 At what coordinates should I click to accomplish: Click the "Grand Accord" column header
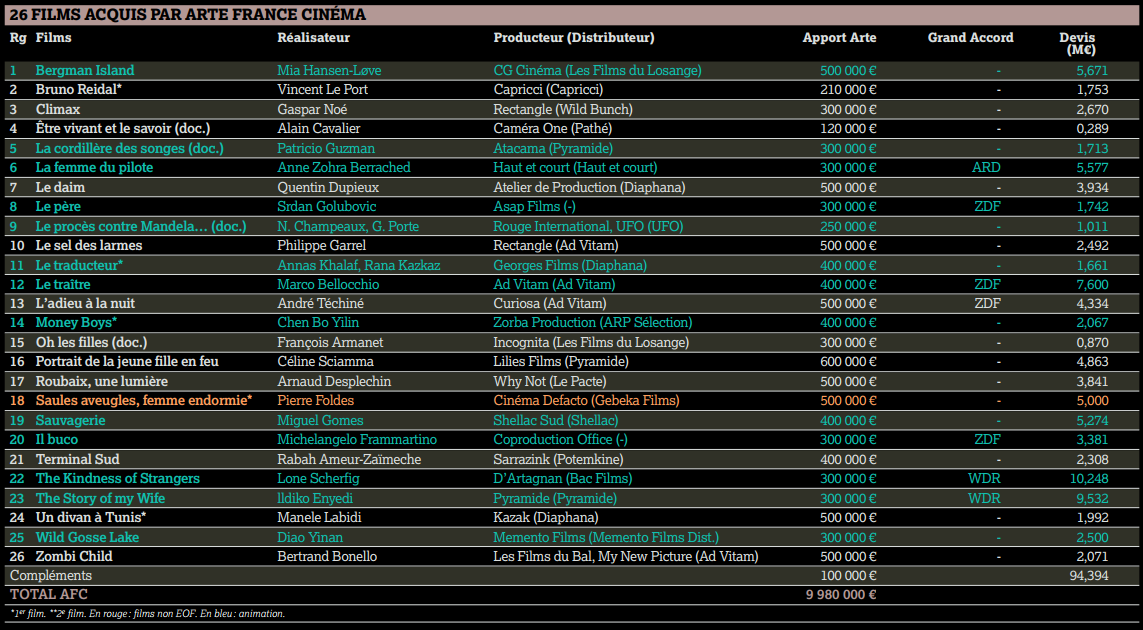pos(970,38)
